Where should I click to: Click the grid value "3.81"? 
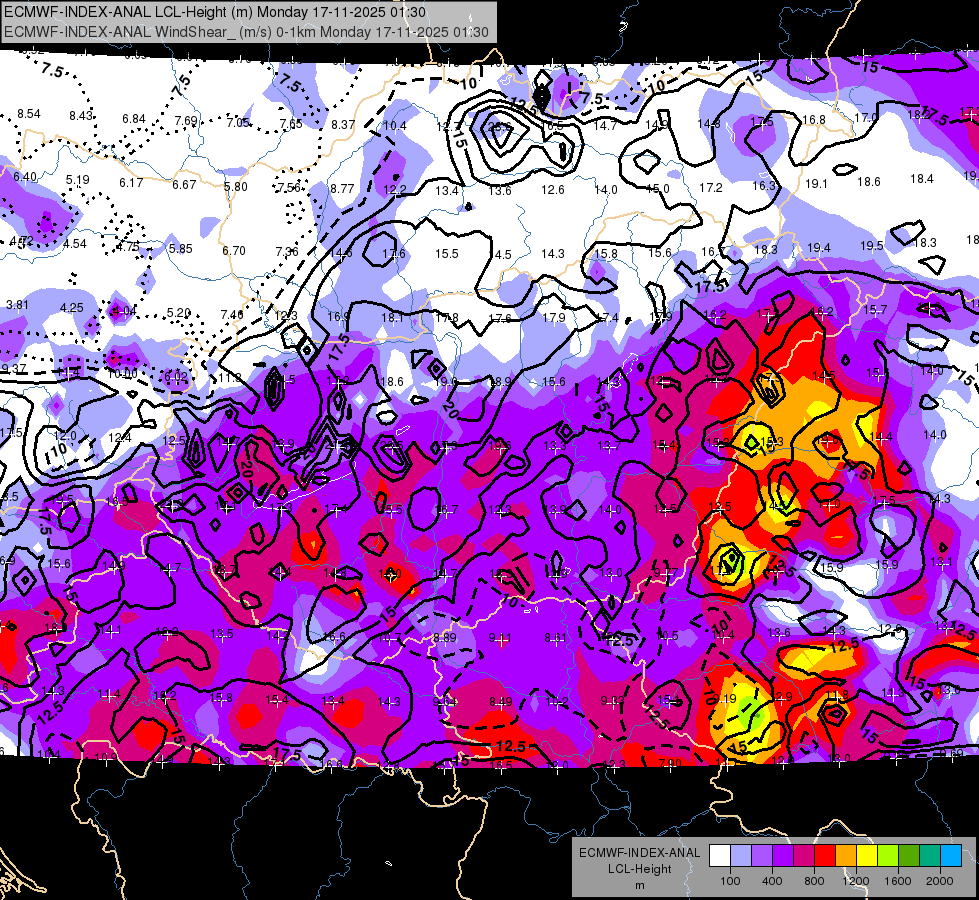(17, 305)
